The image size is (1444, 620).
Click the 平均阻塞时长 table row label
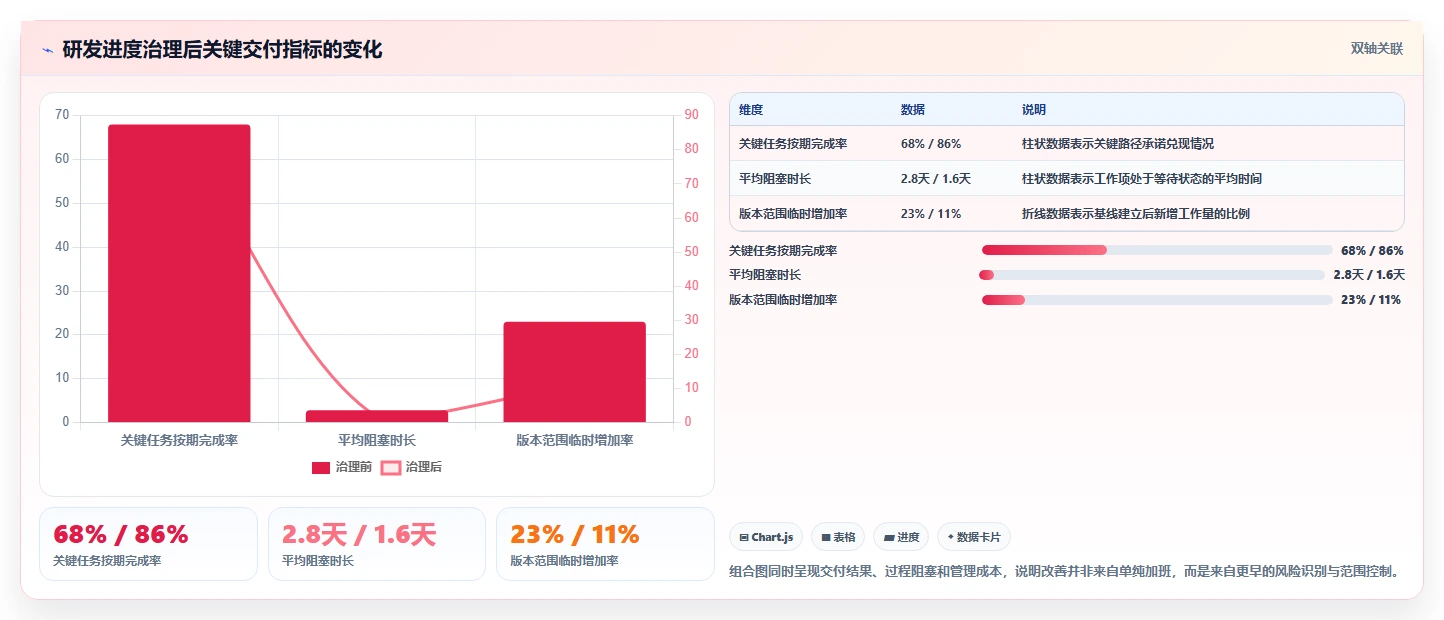point(775,179)
